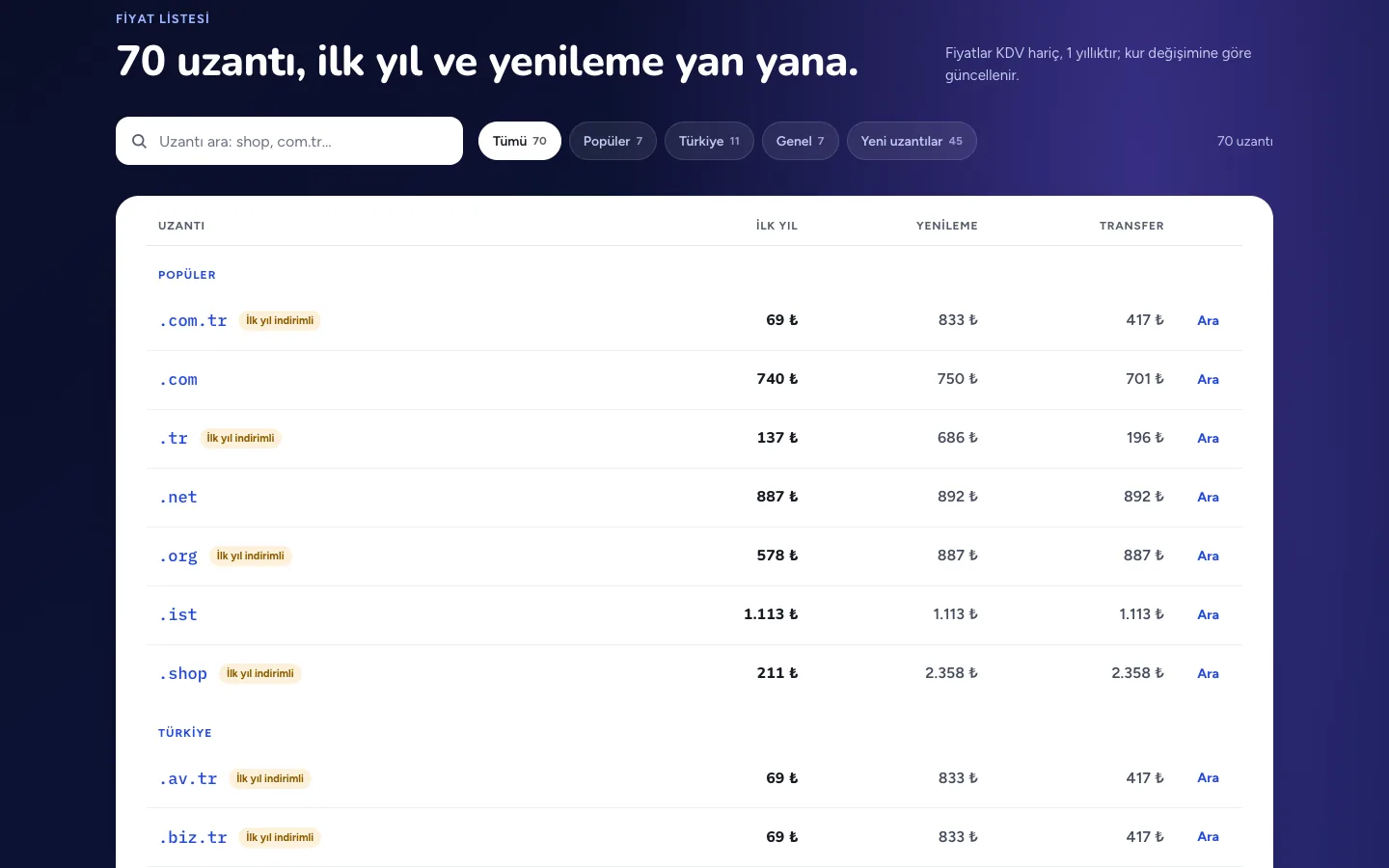Click the discount badge on .shop row
The image size is (1389, 868).
260,673
